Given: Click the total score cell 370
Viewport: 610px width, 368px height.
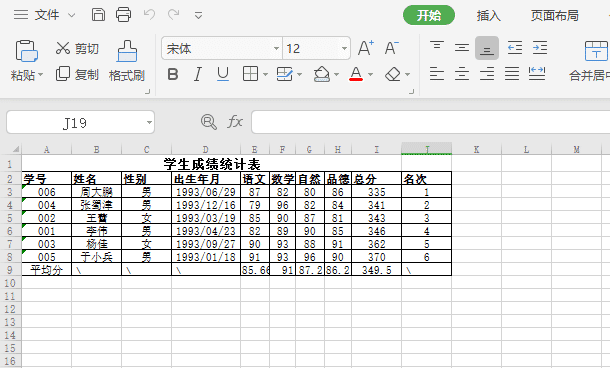Looking at the screenshot, I should coord(376,257).
